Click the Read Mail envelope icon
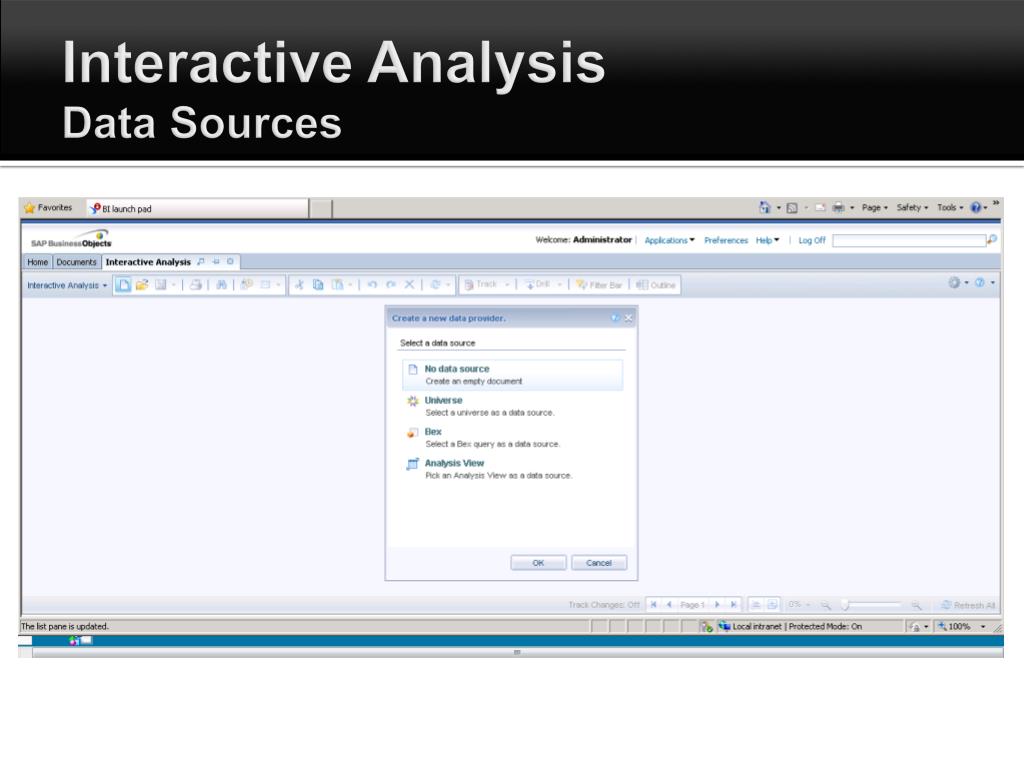Image resolution: width=1024 pixels, height=768 pixels. [x=820, y=208]
